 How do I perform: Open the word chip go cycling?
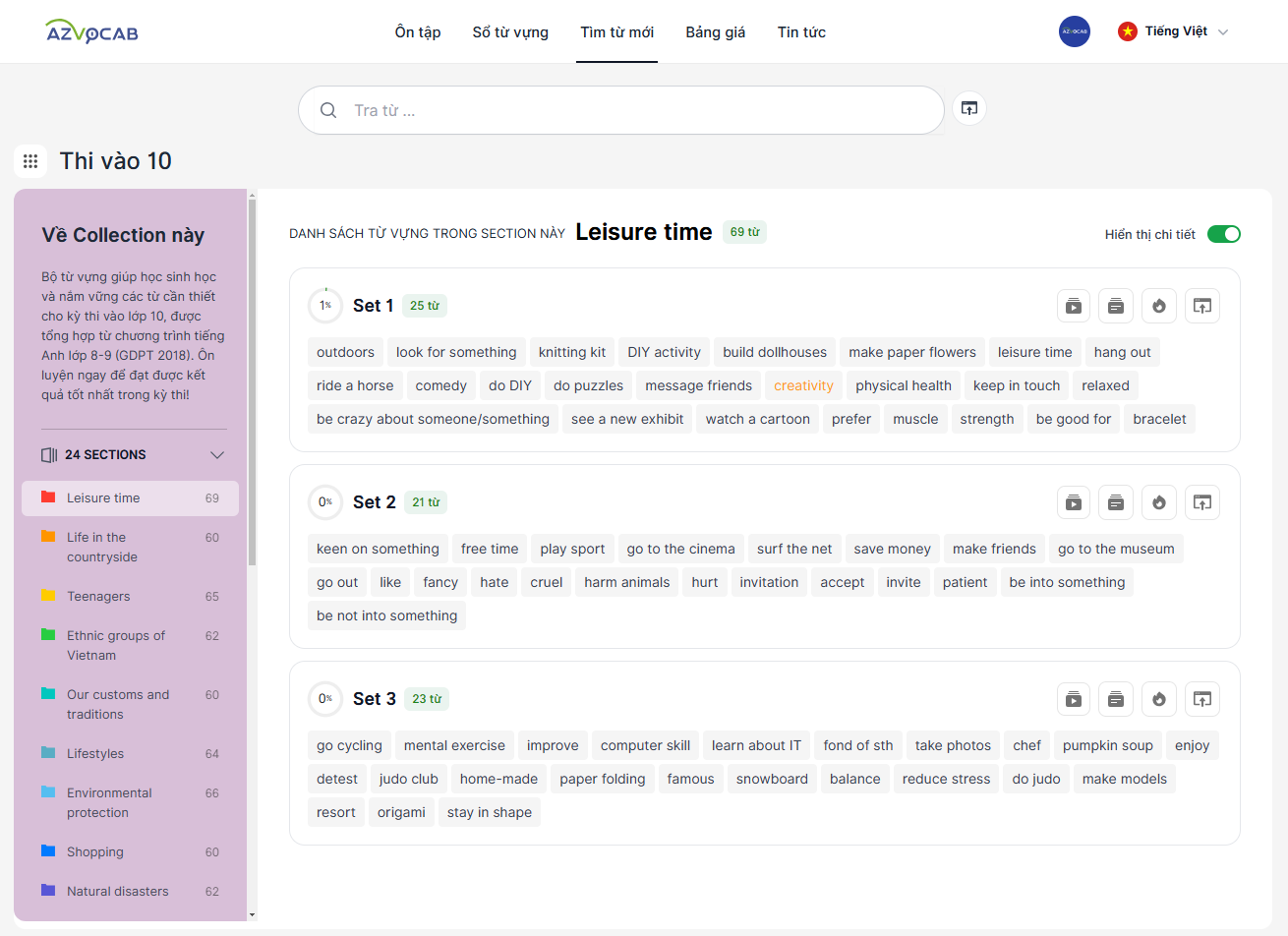[349, 745]
